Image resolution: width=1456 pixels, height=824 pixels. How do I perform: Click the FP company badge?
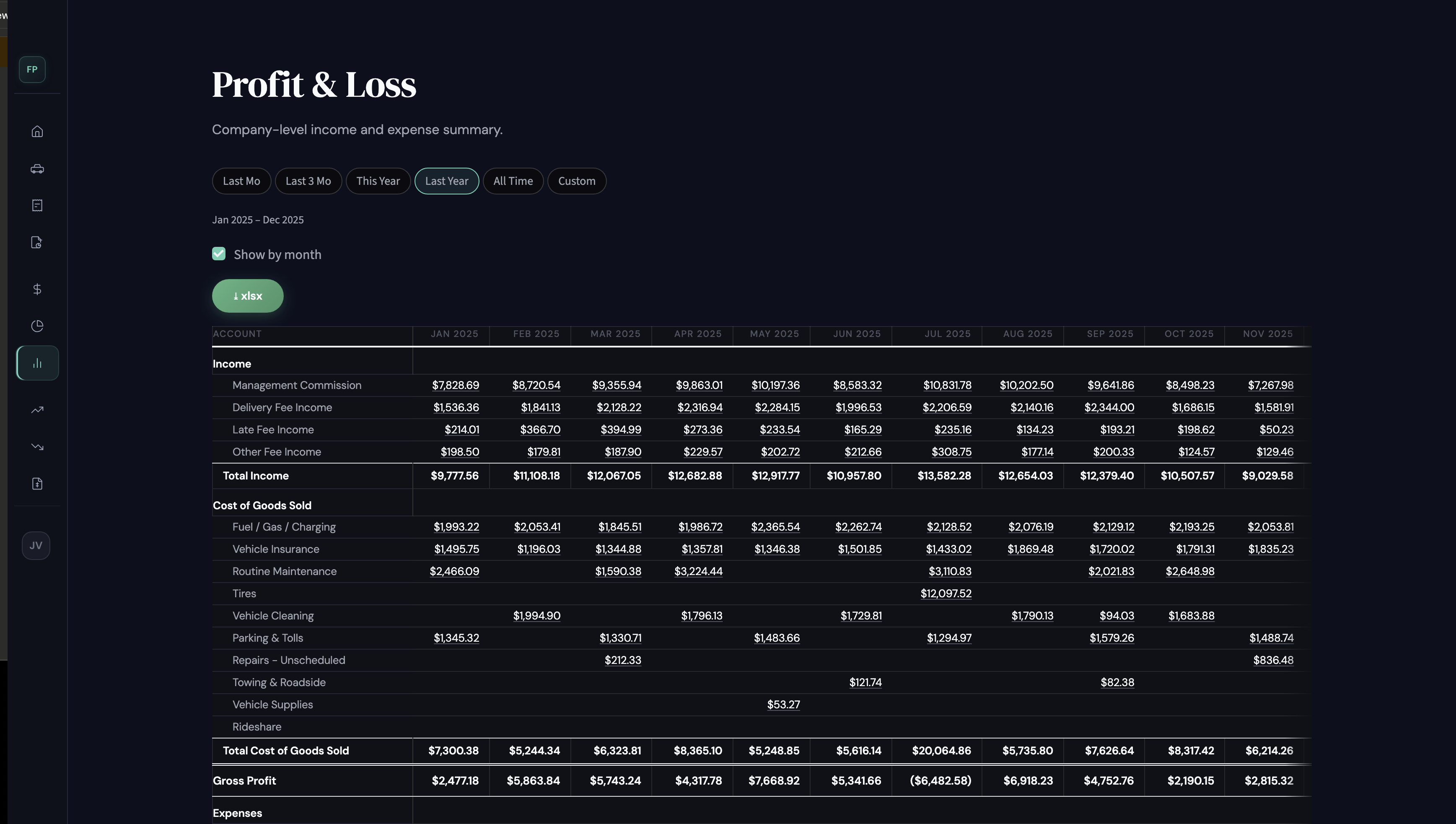click(32, 70)
